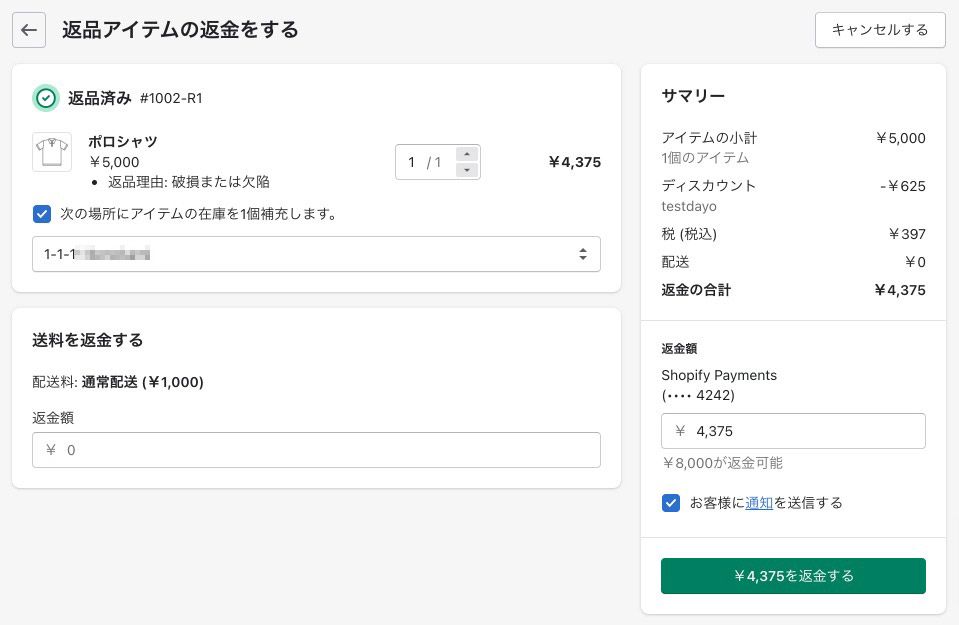Click the サマリー heading
Image resolution: width=959 pixels, height=625 pixels.
pyautogui.click(x=693, y=95)
